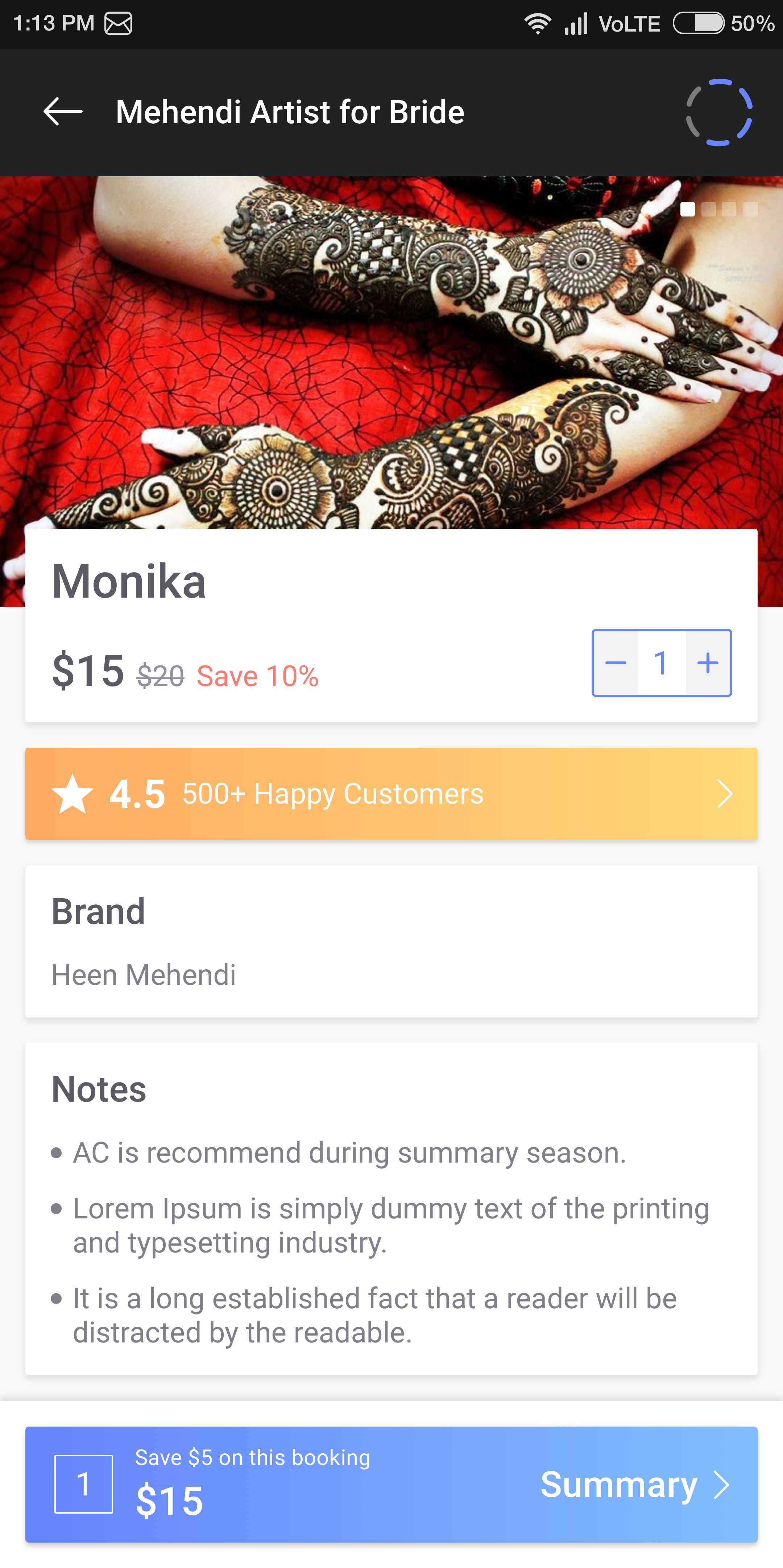This screenshot has width=783, height=1568.
Task: Tap the back arrow in header
Action: coord(63,112)
